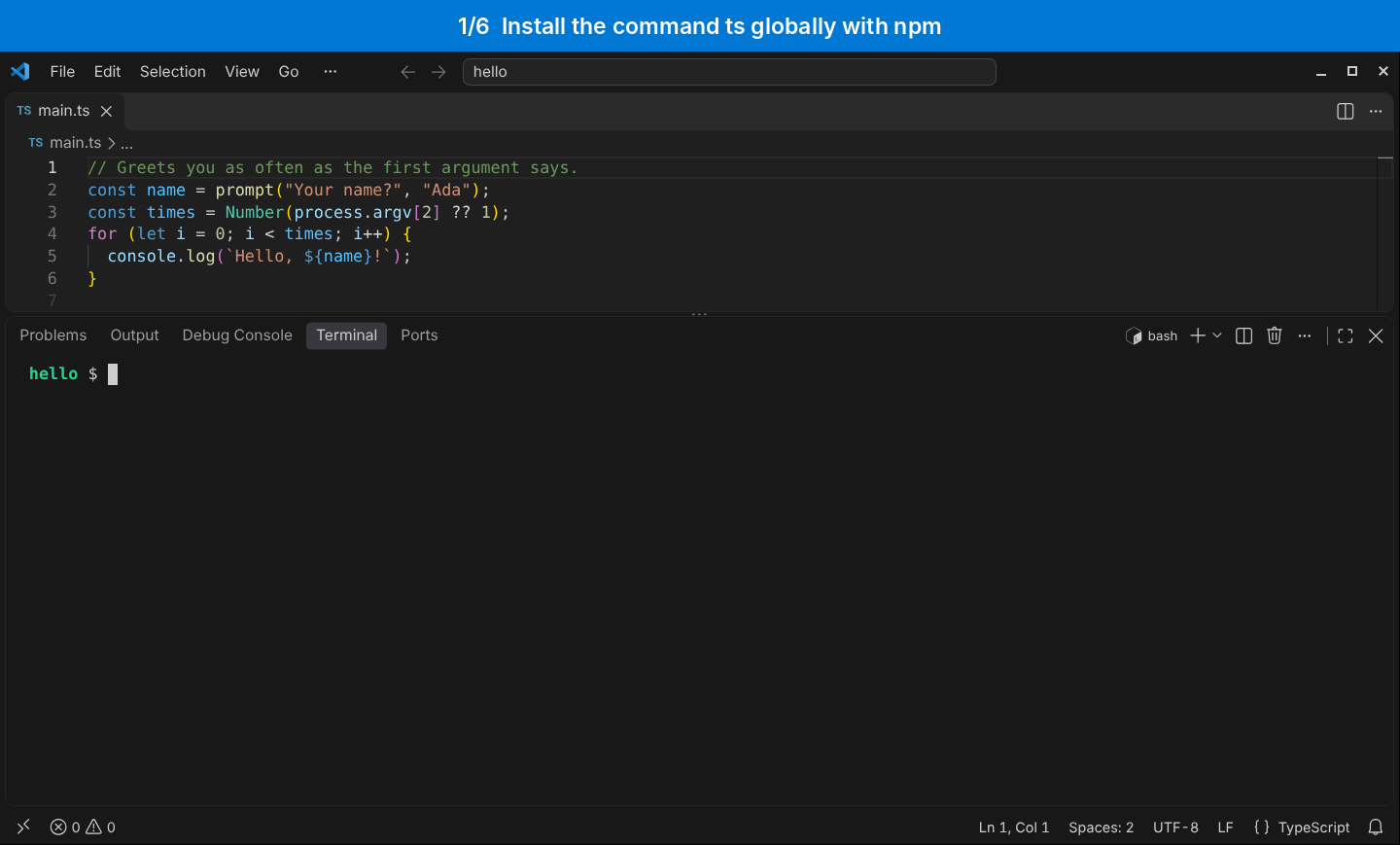Show errors and warnings count
Screen dimensions: 1400x845
(x=83, y=827)
